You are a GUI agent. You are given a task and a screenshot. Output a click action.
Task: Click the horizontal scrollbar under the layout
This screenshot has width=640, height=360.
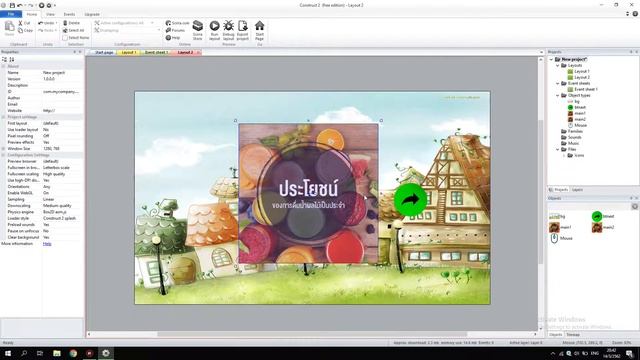tap(312, 334)
